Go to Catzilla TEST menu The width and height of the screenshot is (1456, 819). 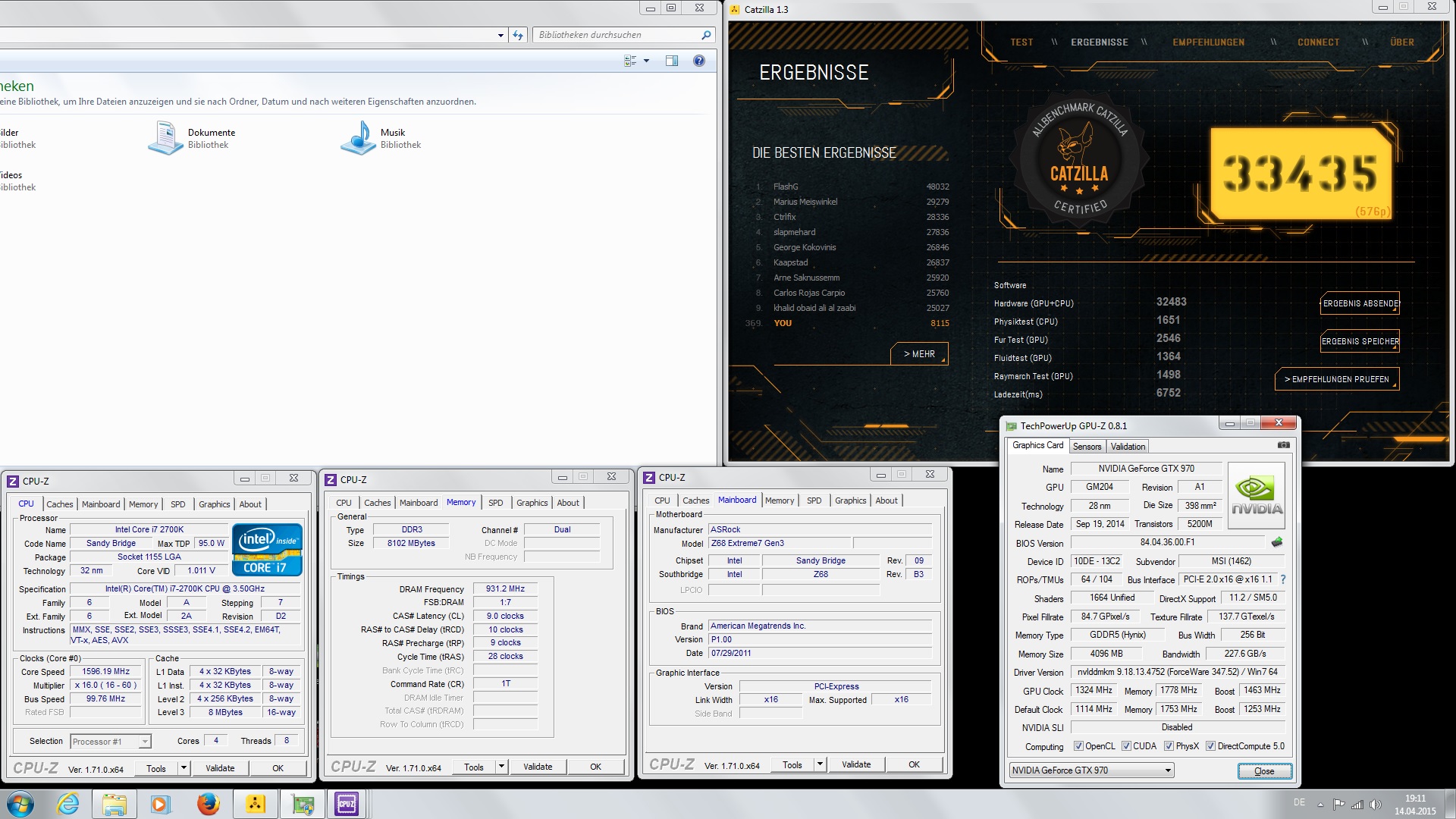(x=1021, y=42)
